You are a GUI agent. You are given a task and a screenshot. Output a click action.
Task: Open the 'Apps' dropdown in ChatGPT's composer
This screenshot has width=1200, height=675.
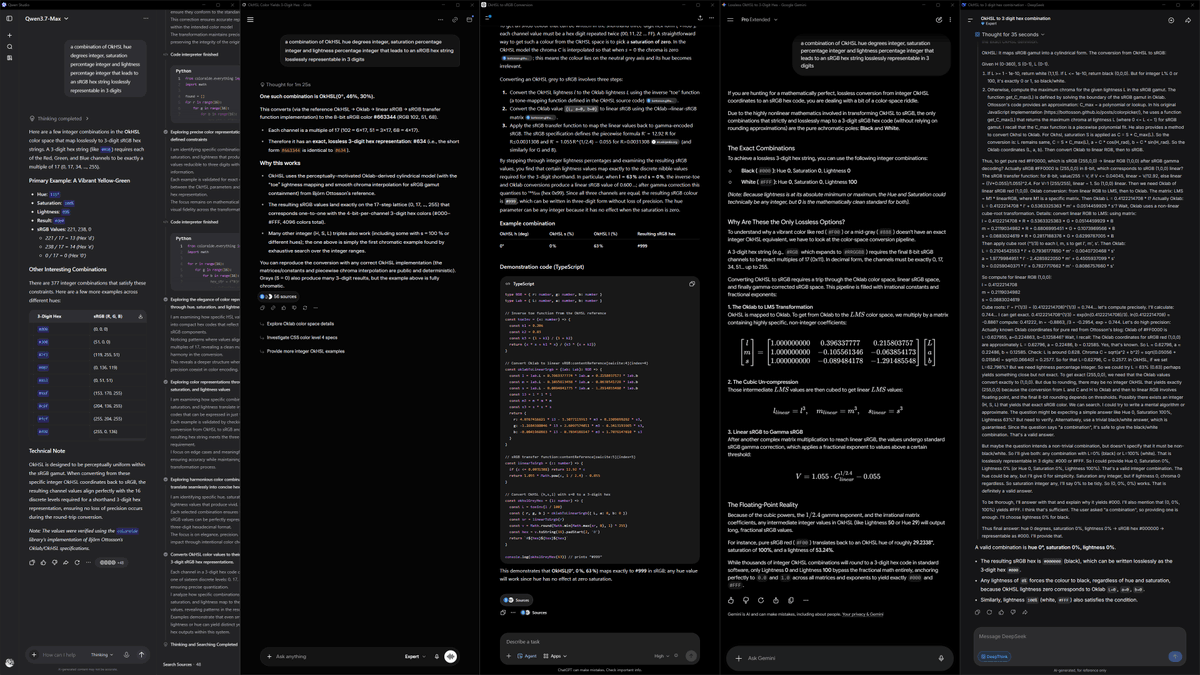555,656
